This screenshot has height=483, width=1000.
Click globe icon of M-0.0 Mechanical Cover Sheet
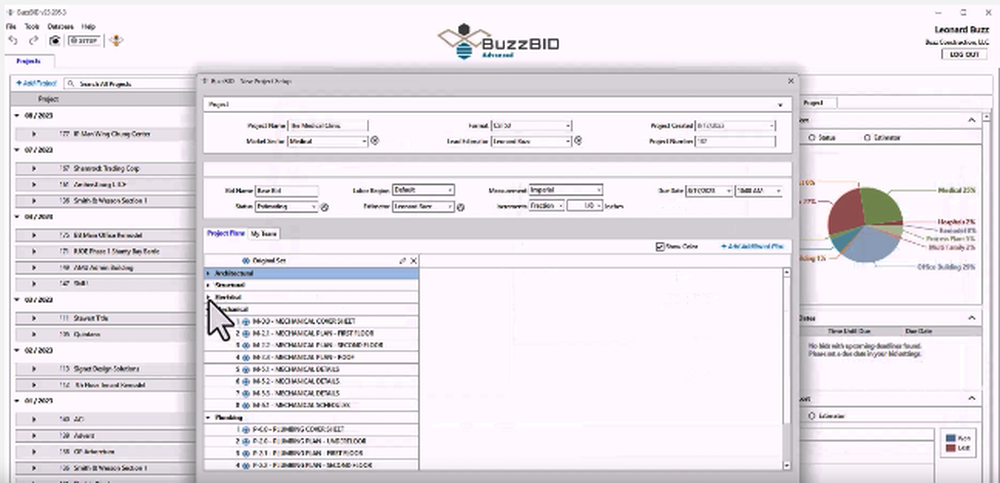[246, 322]
